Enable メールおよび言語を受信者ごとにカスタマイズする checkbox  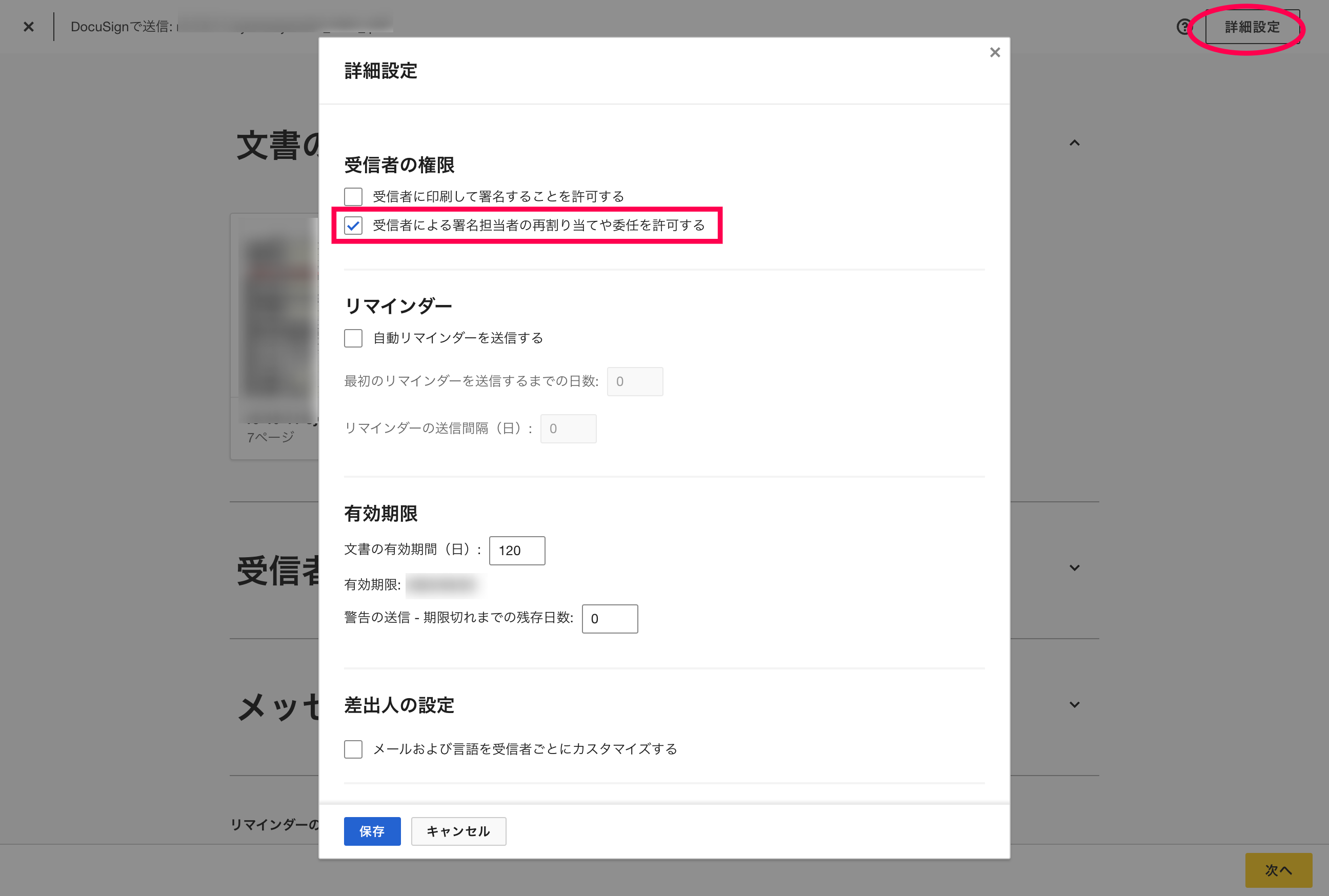353,749
